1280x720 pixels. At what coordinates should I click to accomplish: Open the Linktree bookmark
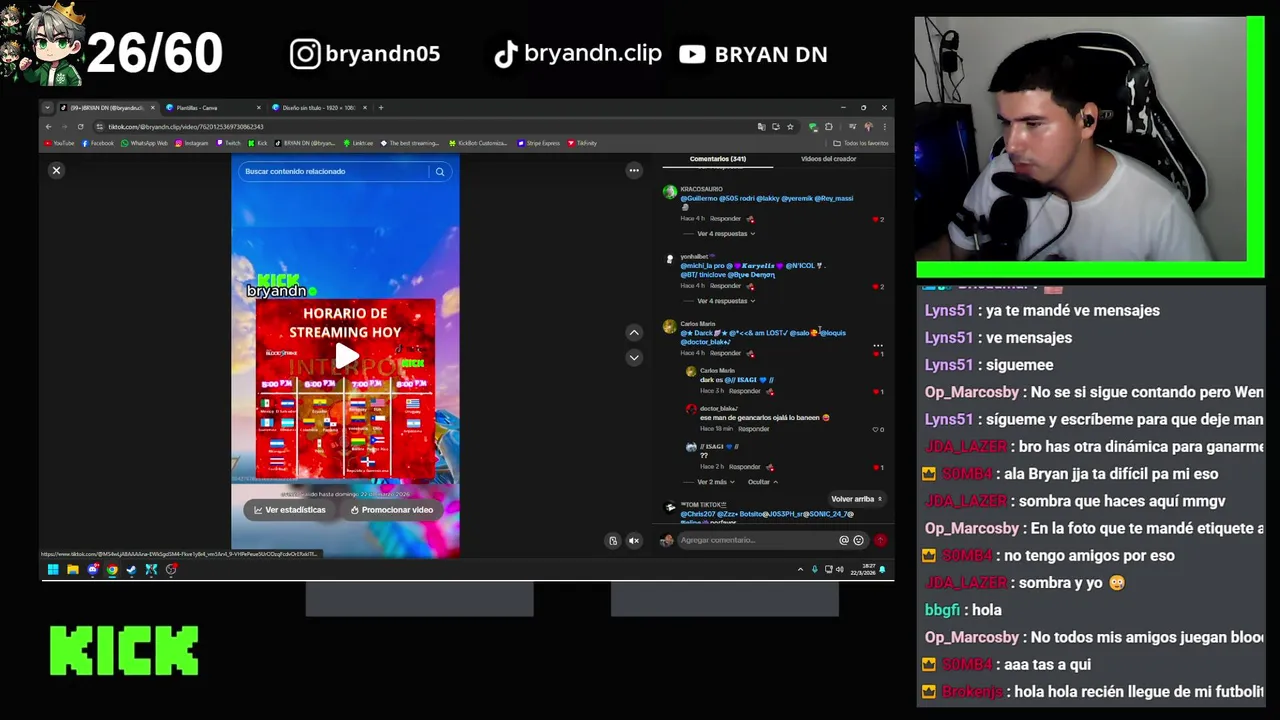(x=358, y=143)
